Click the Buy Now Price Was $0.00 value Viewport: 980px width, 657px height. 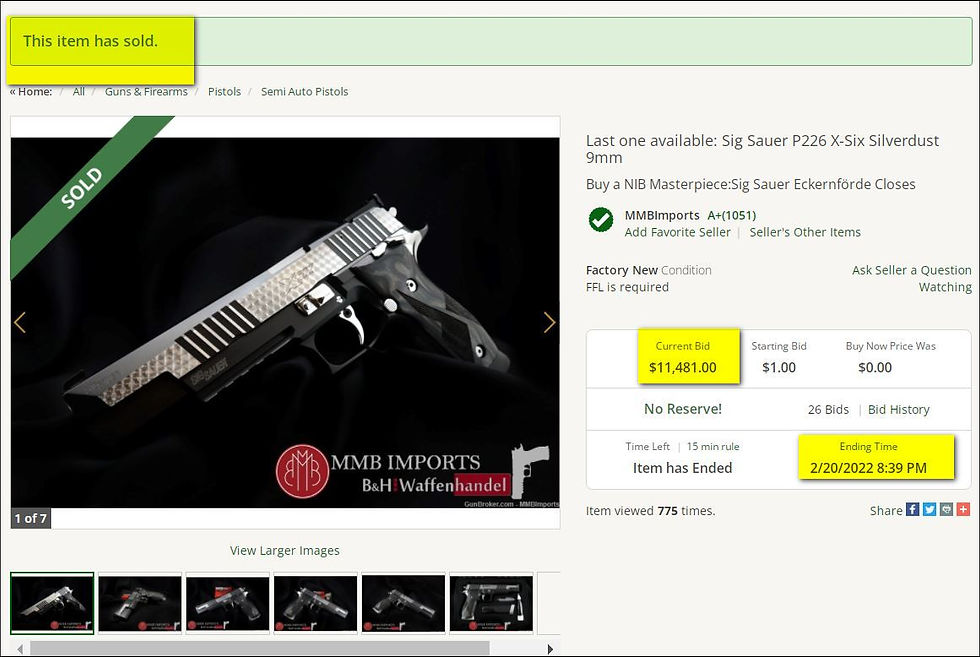875,368
